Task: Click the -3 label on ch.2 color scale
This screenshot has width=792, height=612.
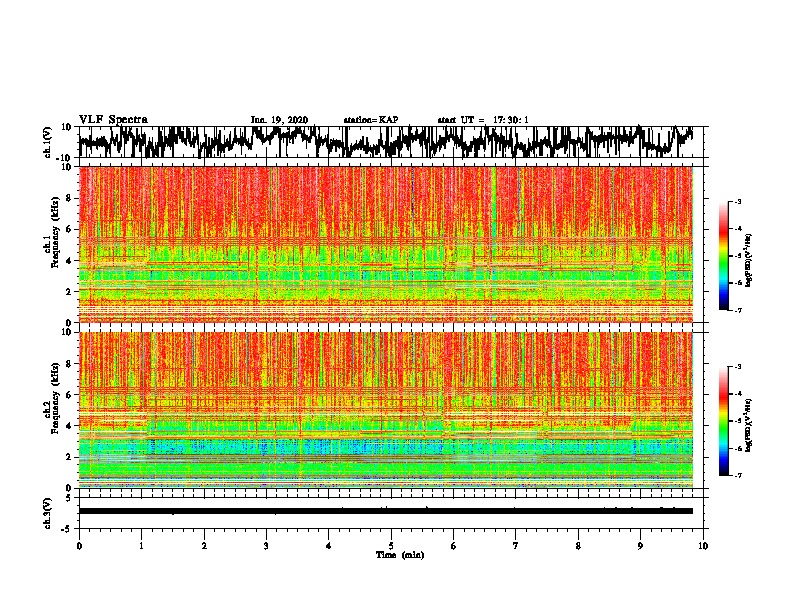Action: pos(738,367)
